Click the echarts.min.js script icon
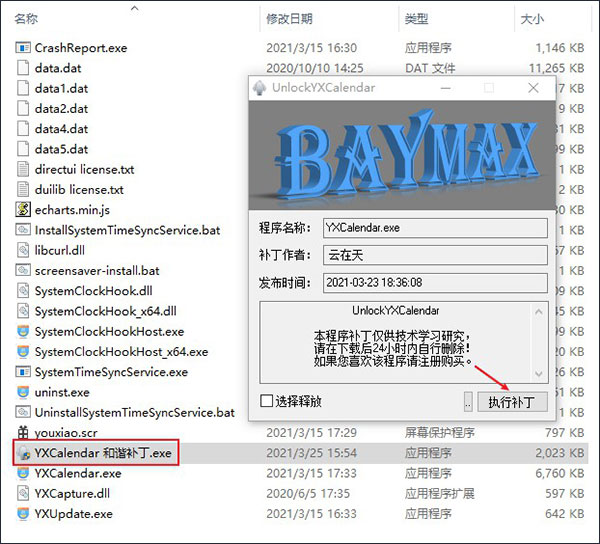Viewport: 600px width, 544px height. pos(23,210)
